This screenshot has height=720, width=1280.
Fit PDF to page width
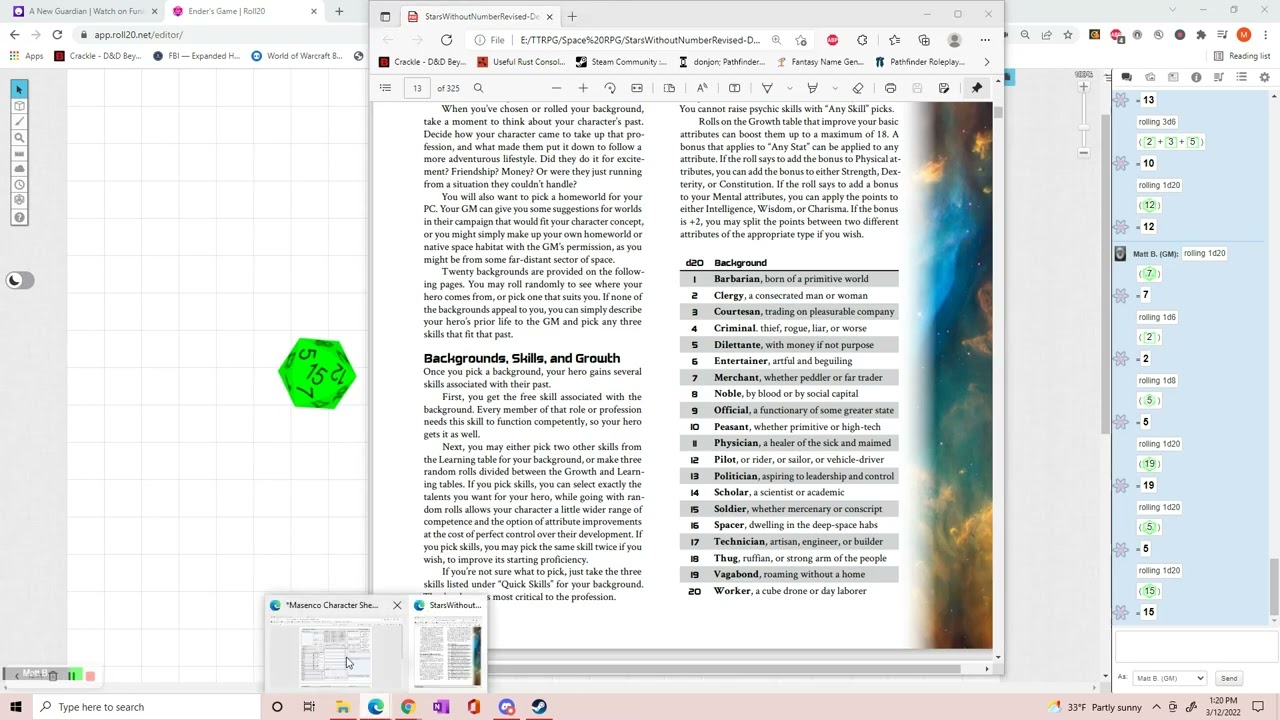click(637, 88)
